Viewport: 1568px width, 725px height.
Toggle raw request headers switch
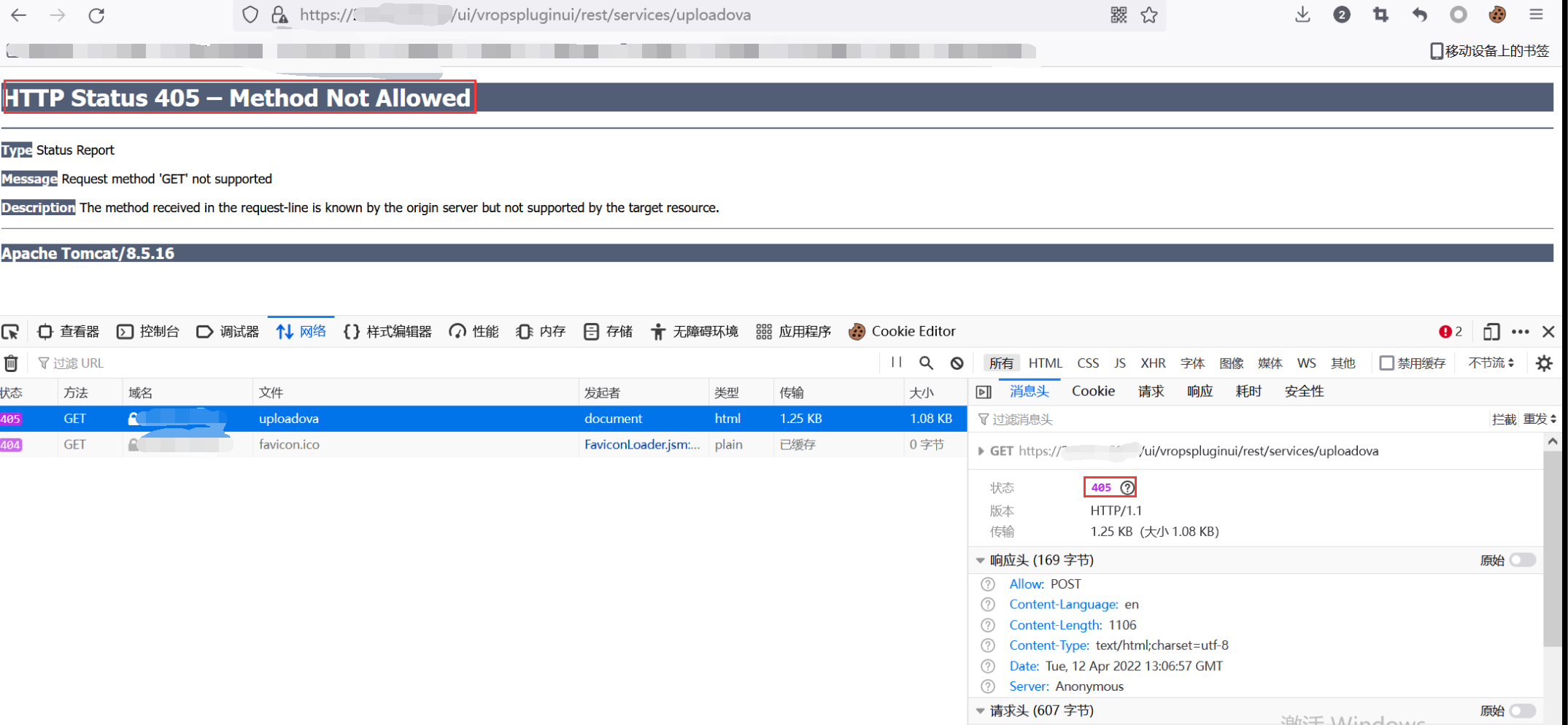[x=1523, y=710]
